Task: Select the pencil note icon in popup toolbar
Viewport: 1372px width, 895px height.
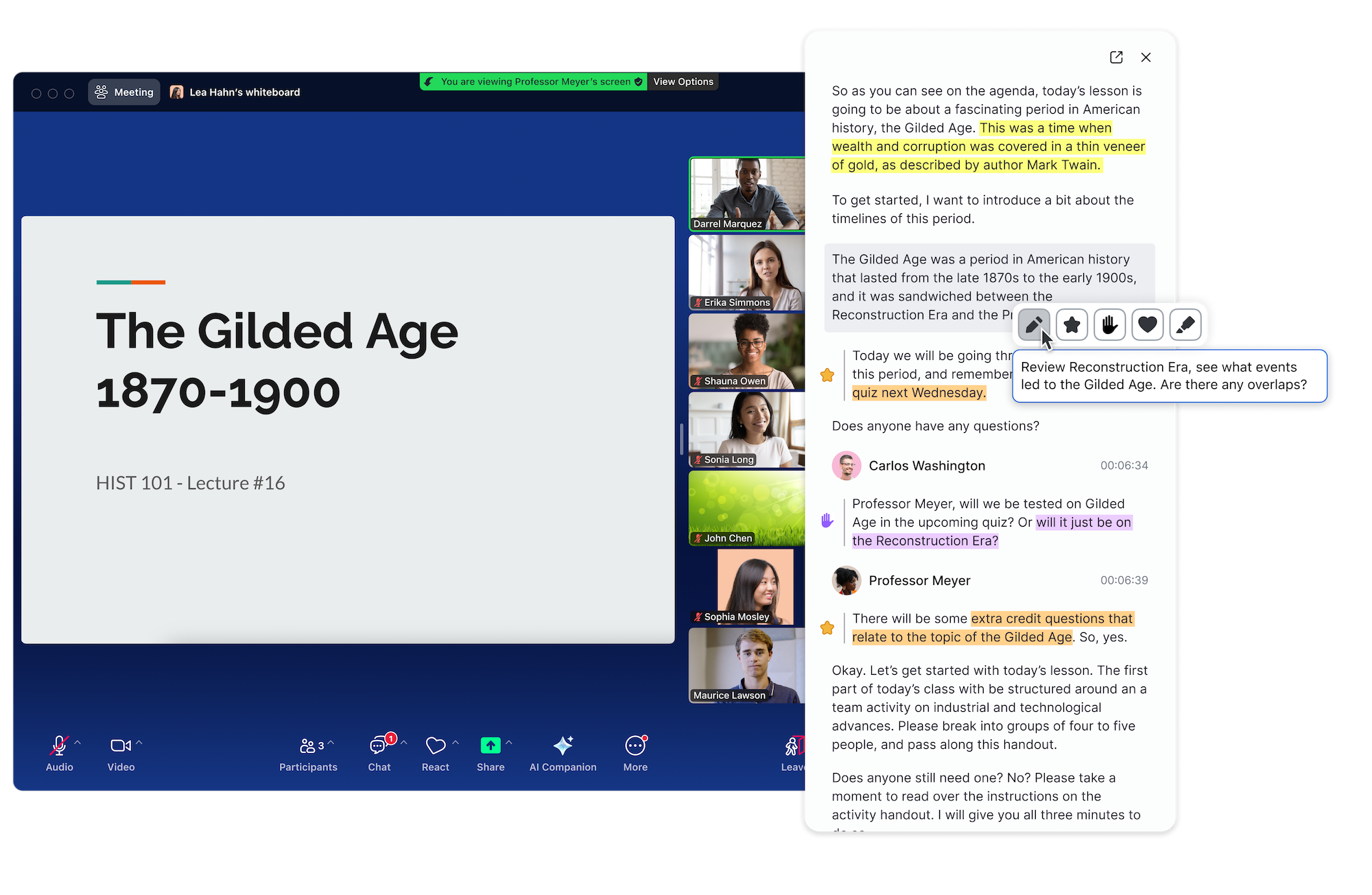Action: click(x=1034, y=324)
